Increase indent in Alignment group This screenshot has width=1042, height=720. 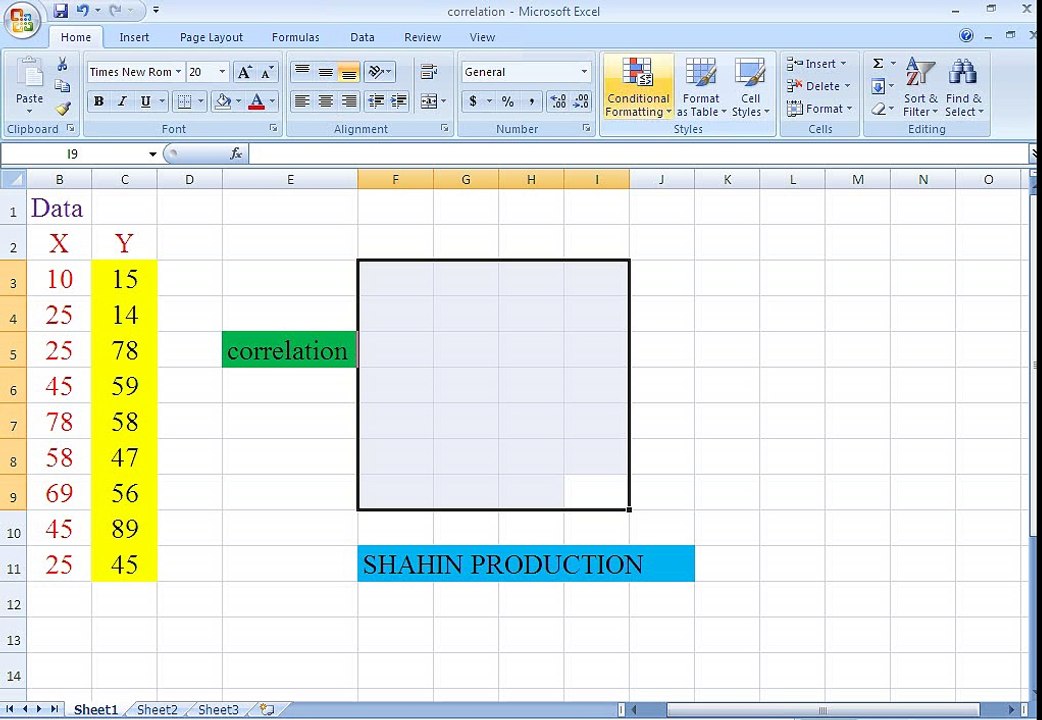pyautogui.click(x=399, y=101)
